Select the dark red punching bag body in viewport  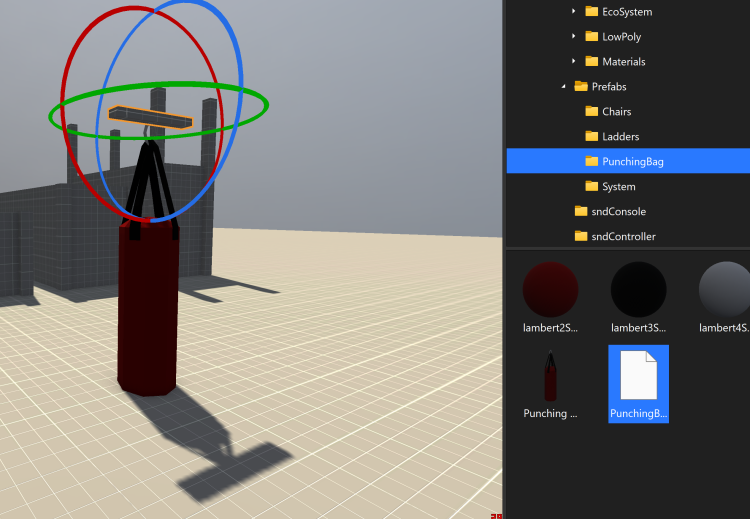[x=148, y=310]
